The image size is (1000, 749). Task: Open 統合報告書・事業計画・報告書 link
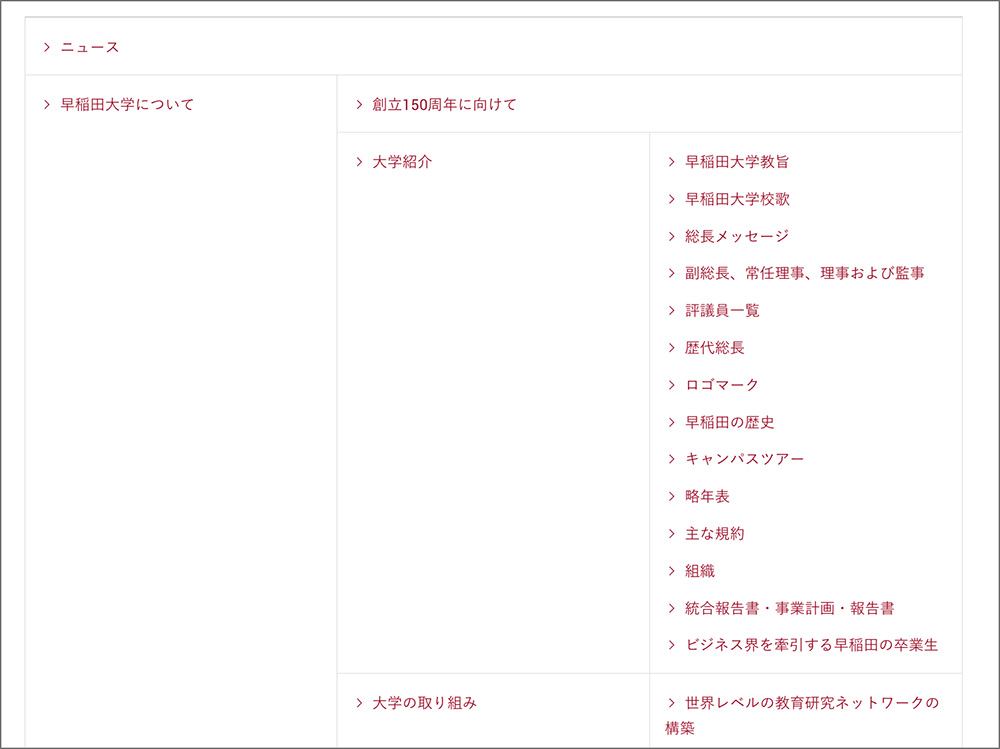coord(790,608)
